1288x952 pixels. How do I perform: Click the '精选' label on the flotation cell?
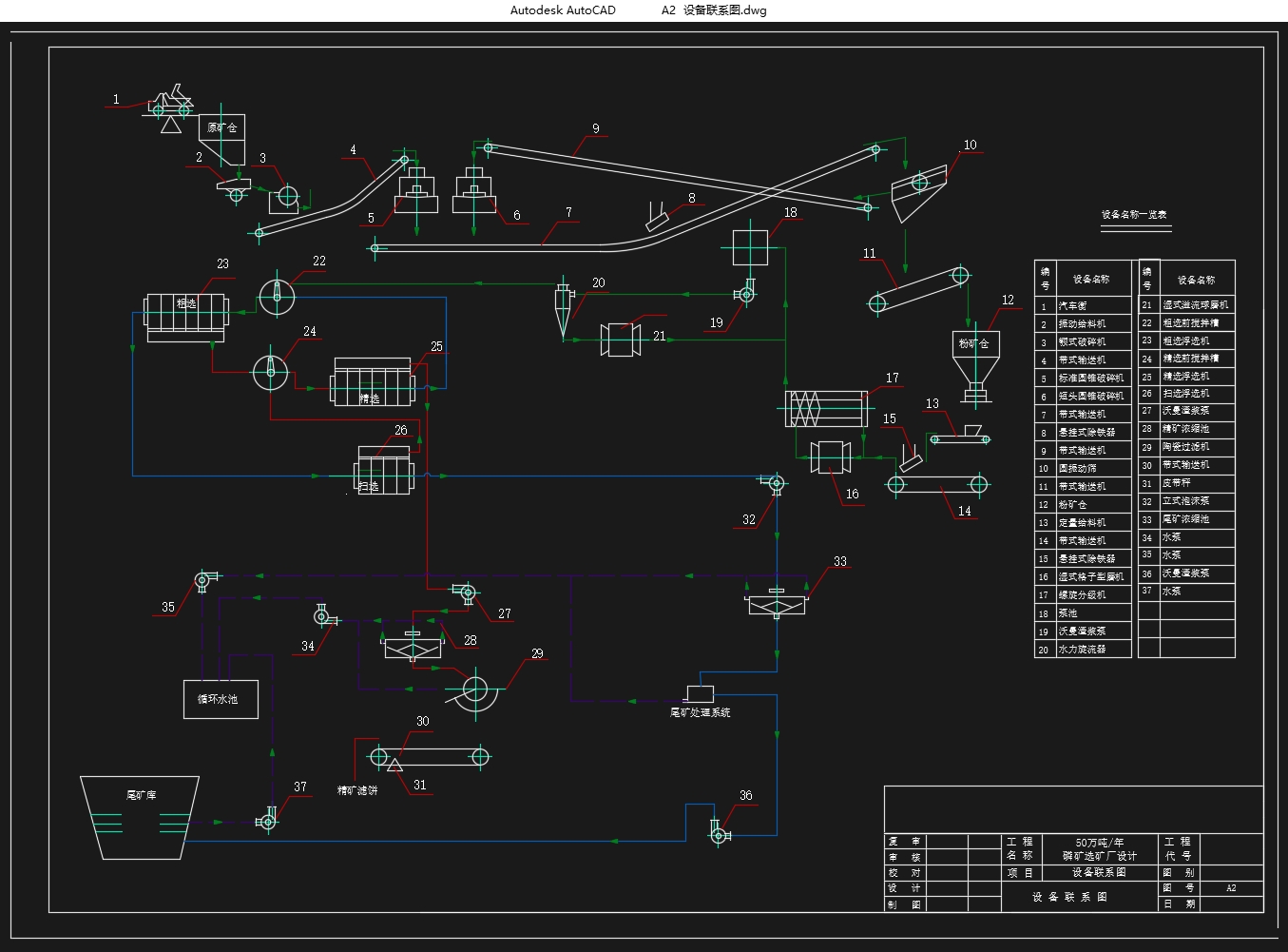370,398
